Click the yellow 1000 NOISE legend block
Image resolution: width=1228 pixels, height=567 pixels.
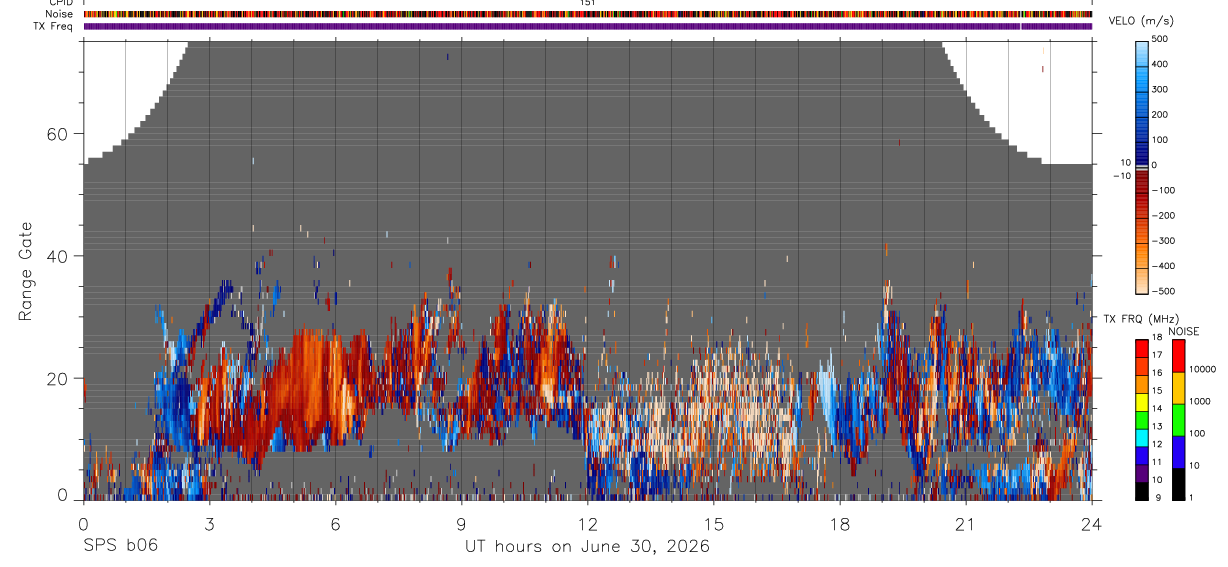click(x=1178, y=388)
